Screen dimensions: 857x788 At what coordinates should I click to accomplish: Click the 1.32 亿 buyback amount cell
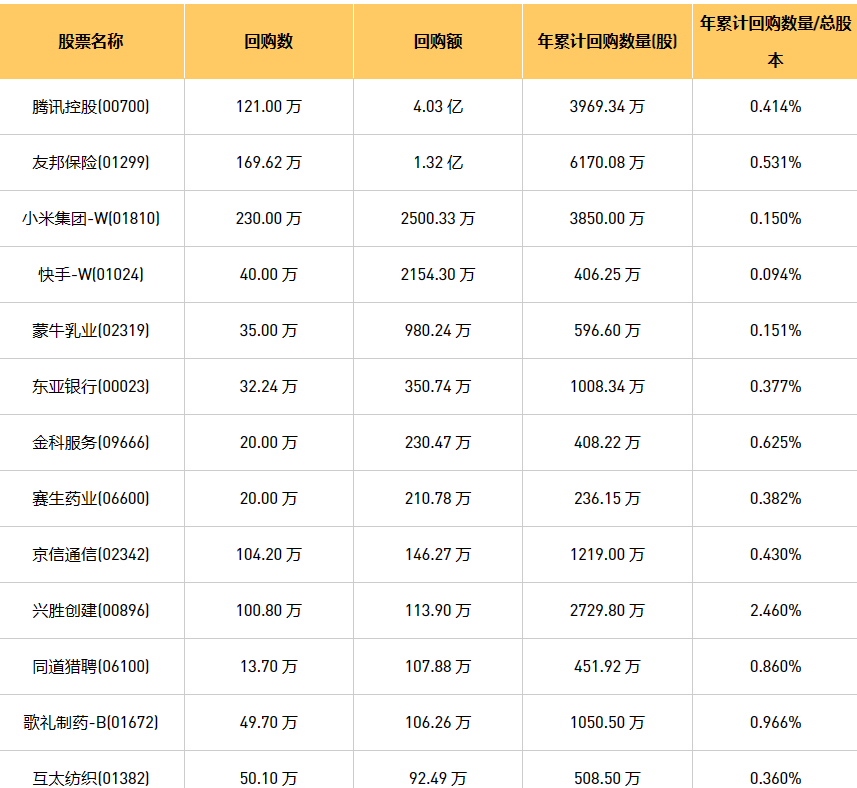pos(438,162)
